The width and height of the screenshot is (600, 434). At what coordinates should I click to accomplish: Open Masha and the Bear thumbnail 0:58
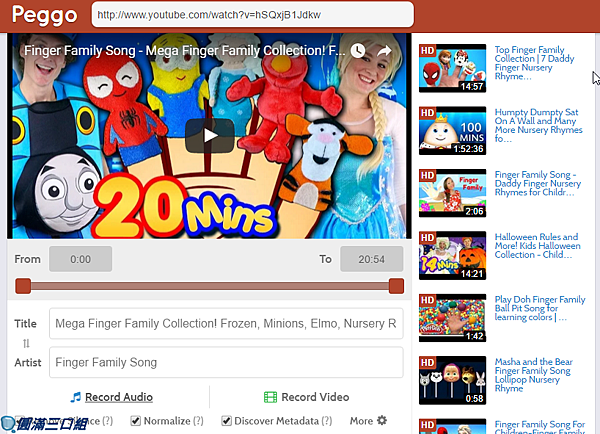point(452,380)
